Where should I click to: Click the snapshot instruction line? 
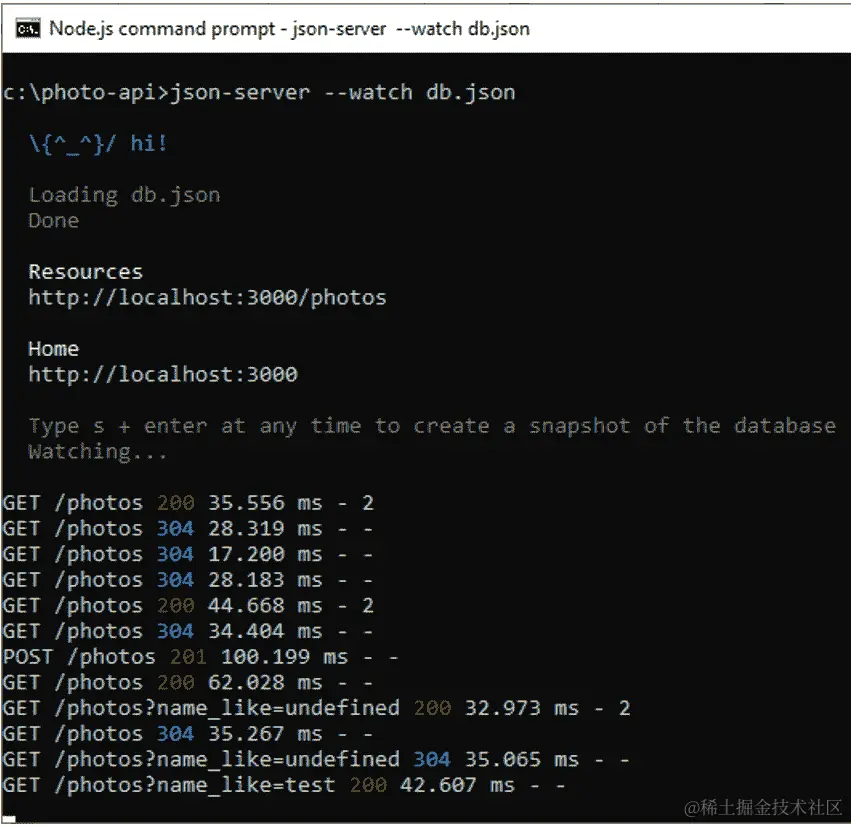[x=430, y=425]
